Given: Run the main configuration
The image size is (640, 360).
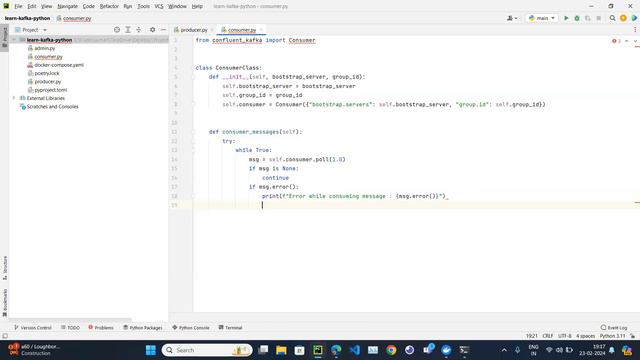Looking at the screenshot, I should click(566, 18).
